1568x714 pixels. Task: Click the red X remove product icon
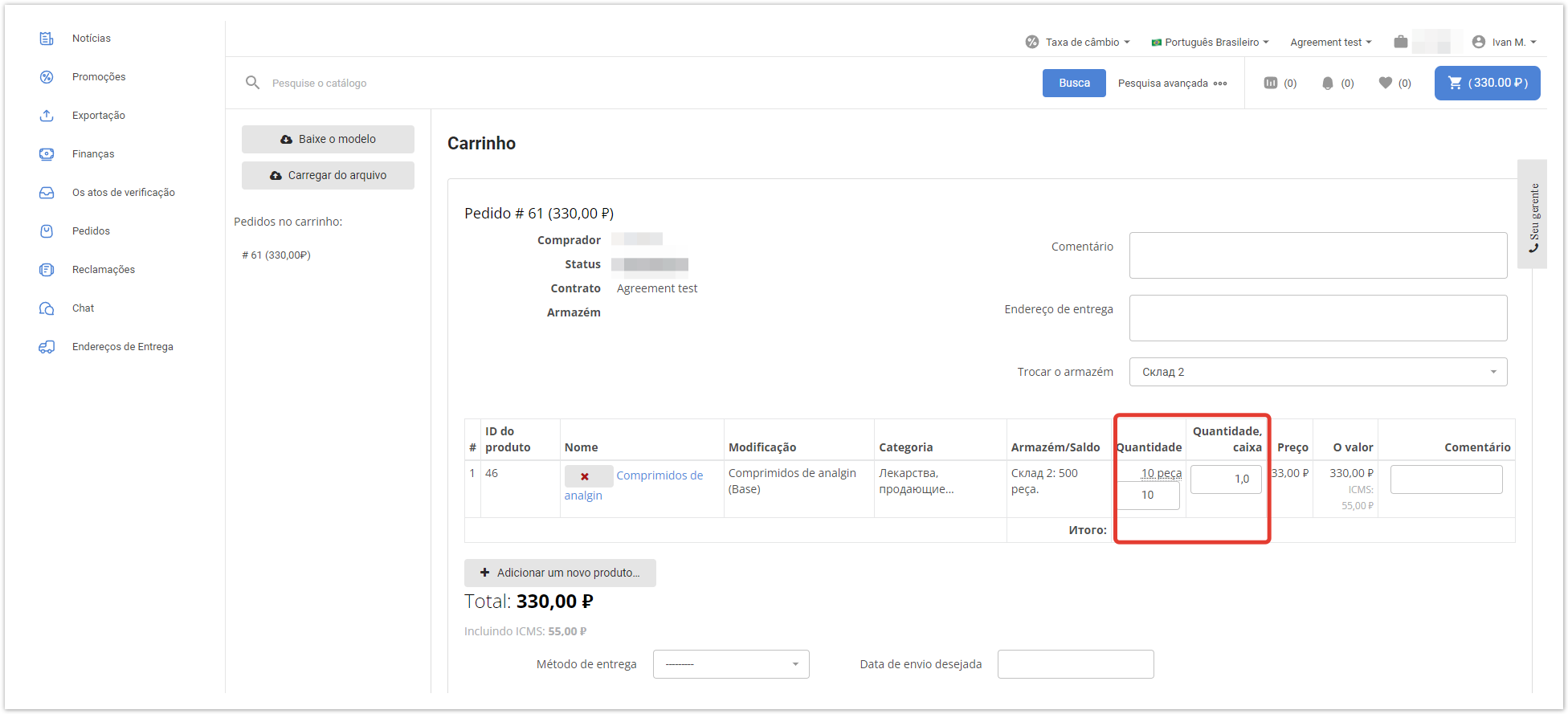point(586,476)
